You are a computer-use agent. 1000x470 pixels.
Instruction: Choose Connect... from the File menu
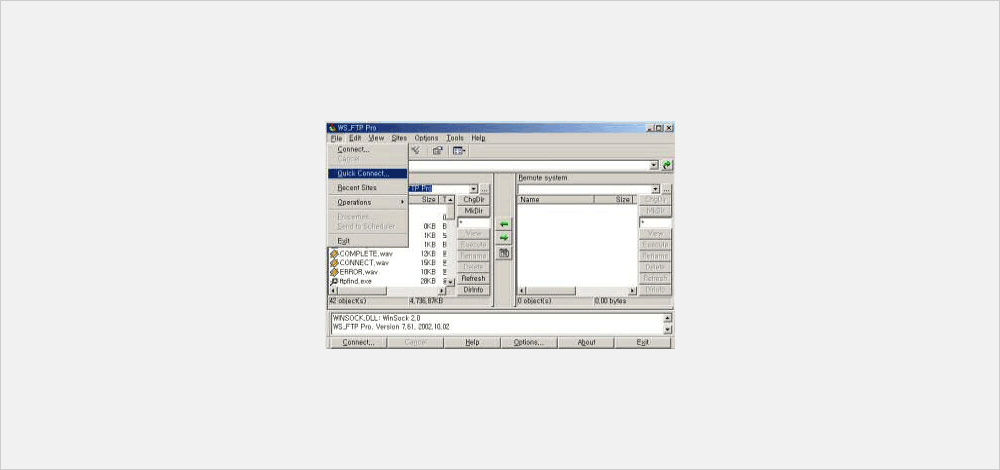click(367, 149)
